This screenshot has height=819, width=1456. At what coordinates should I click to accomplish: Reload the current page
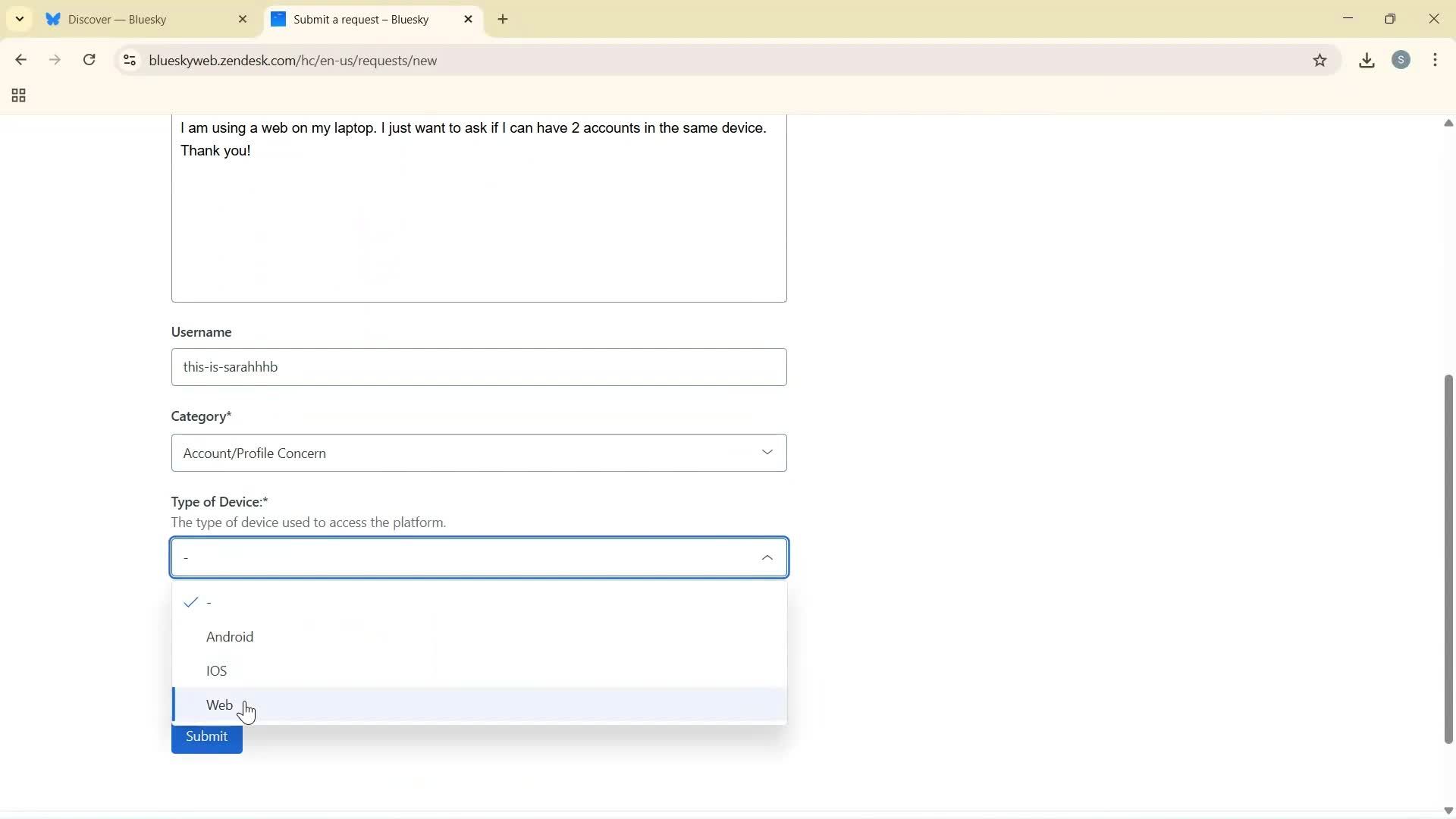(89, 60)
